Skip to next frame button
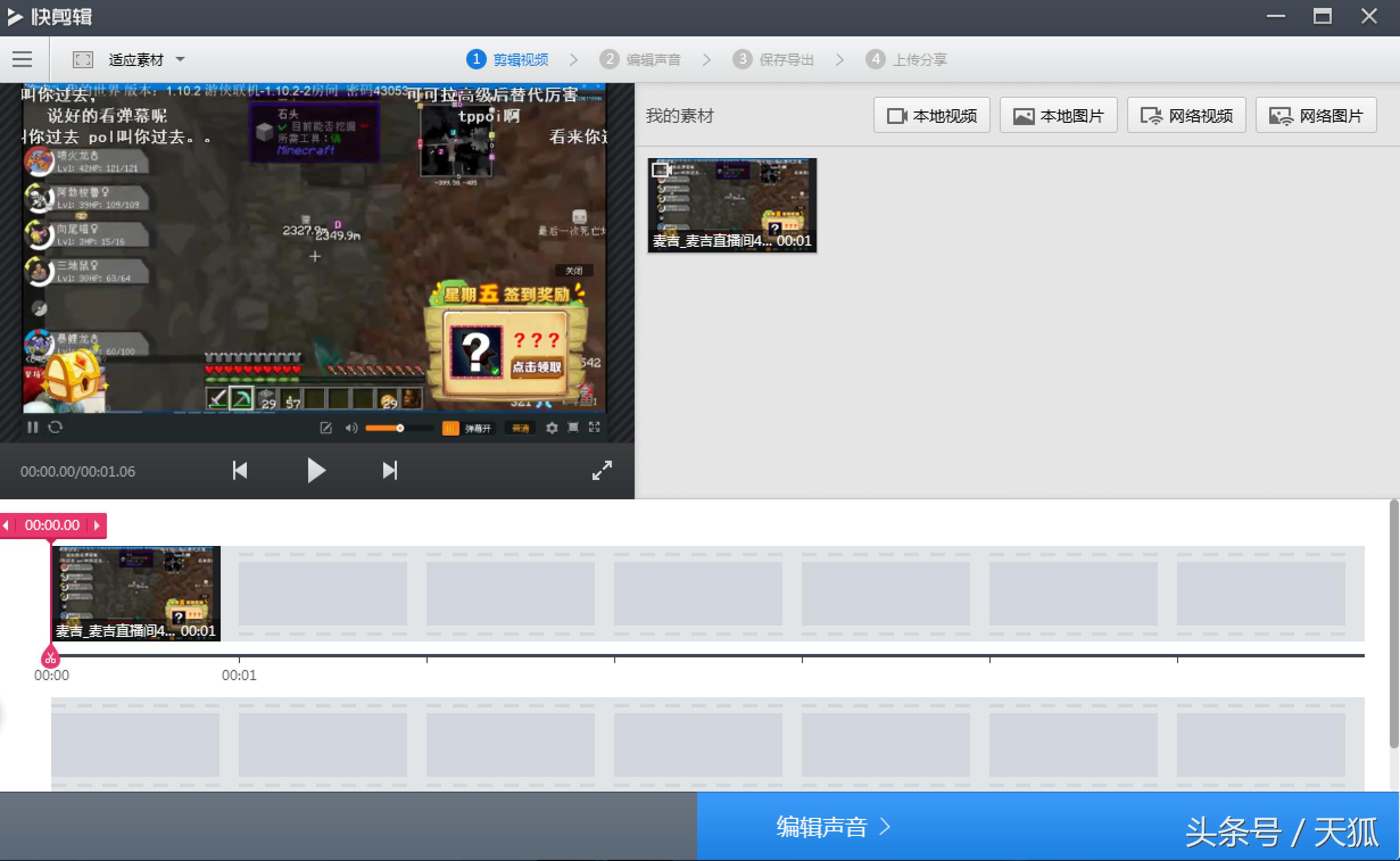1400x861 pixels. coord(390,470)
